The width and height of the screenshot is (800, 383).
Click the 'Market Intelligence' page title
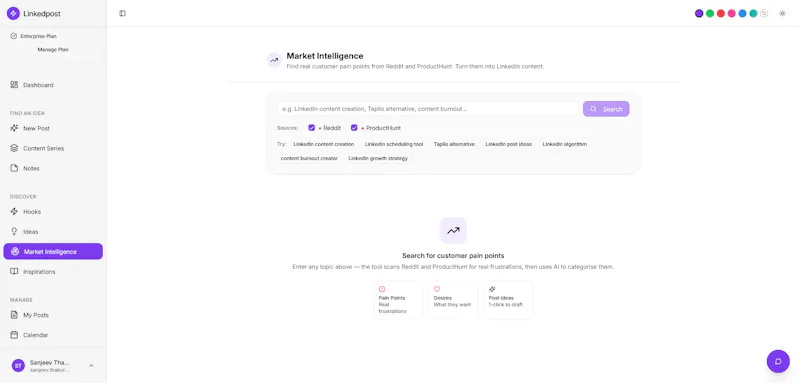(325, 56)
